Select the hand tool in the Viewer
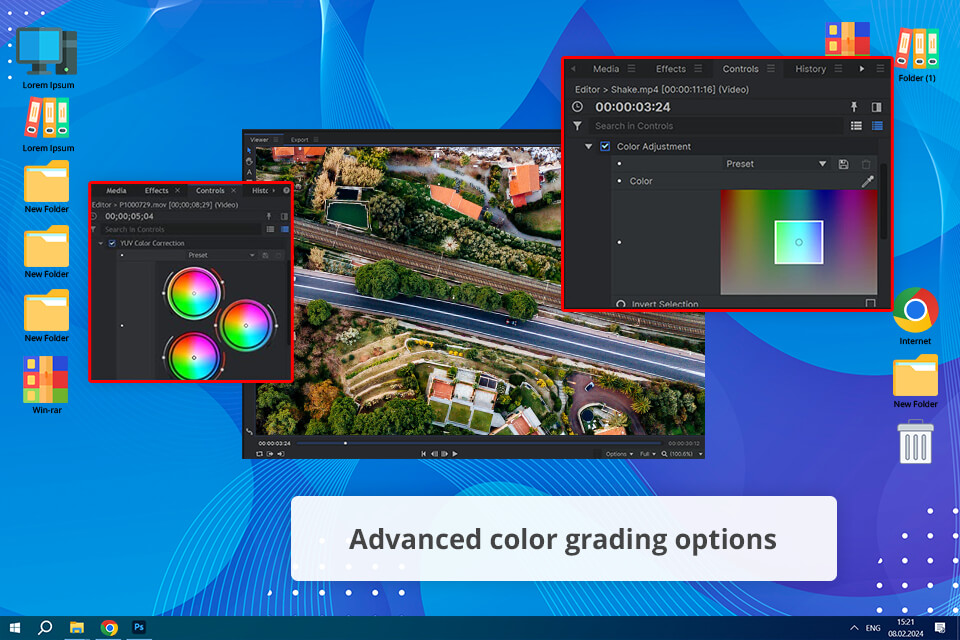960x640 pixels. pos(249,162)
